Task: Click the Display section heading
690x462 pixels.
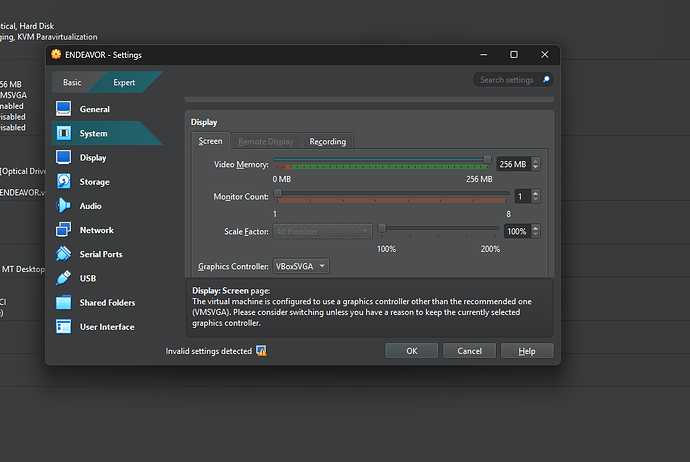Action: 204,122
